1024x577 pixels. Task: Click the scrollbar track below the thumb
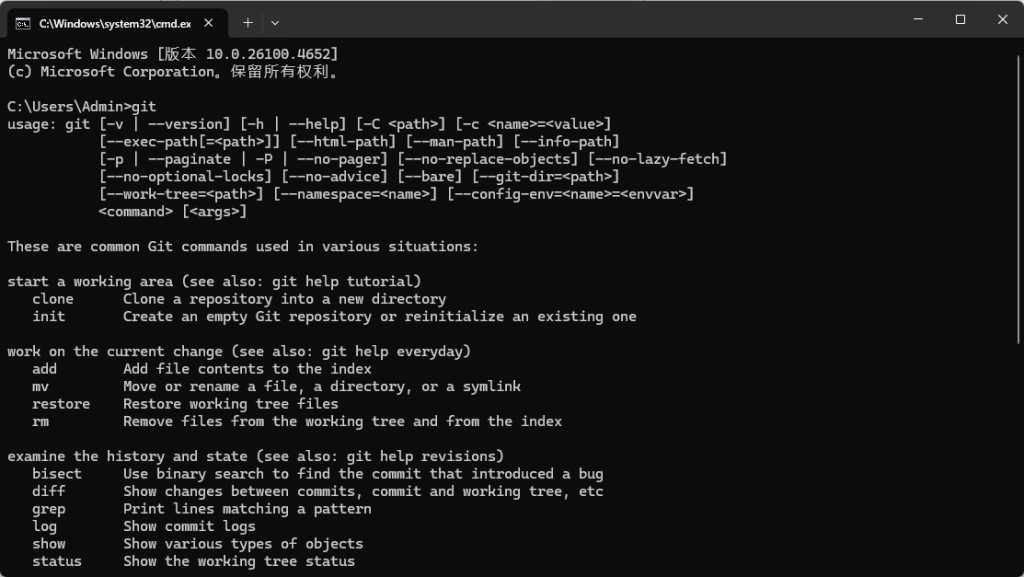(1019, 457)
